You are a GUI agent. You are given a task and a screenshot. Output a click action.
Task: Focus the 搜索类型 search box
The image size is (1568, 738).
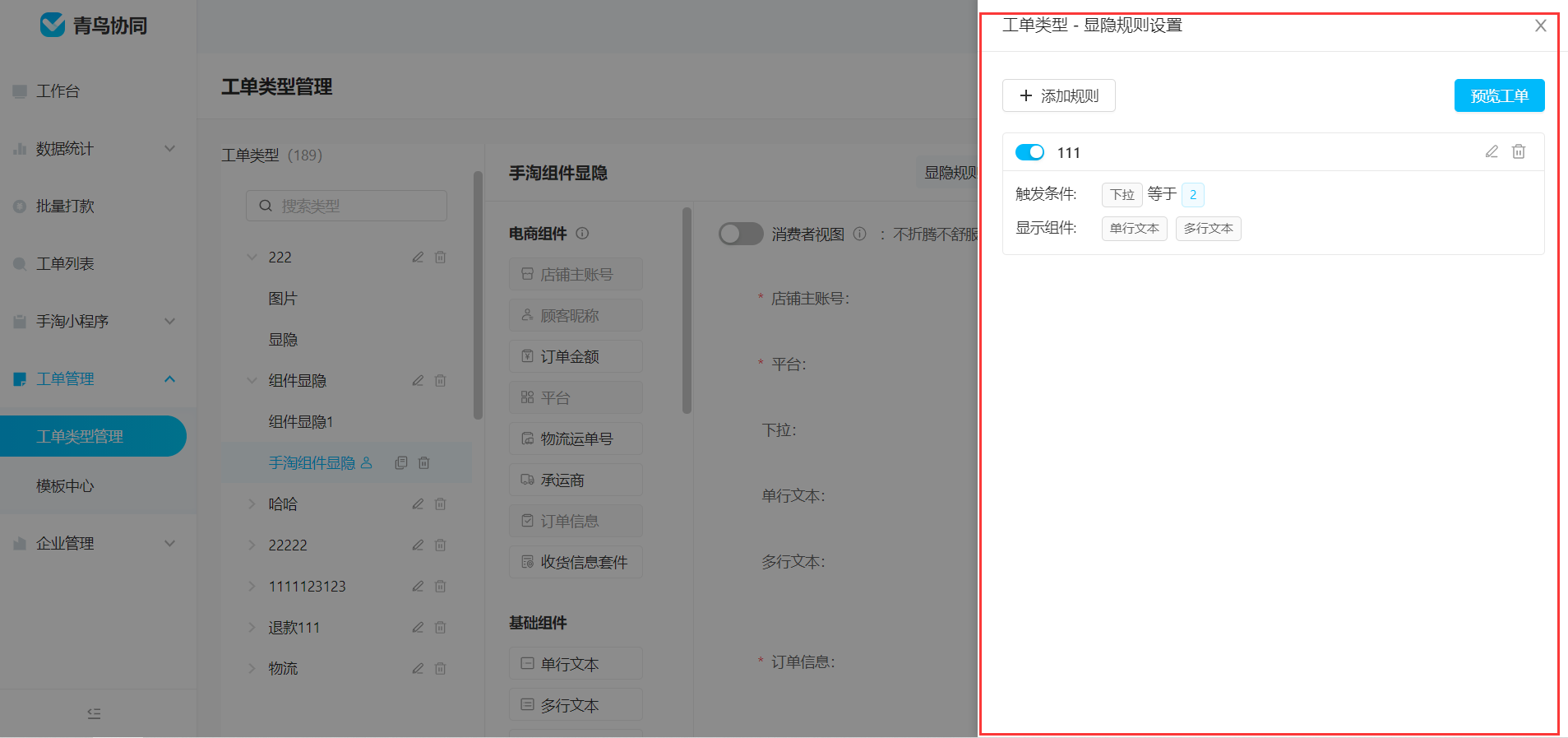pyautogui.click(x=346, y=206)
